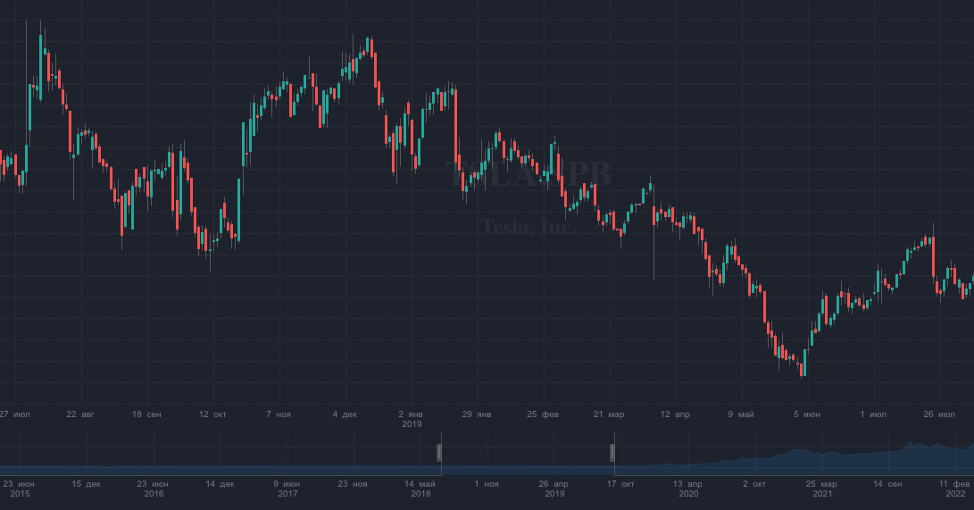Click the '9 май' time axis label
The image size is (974, 510).
[741, 414]
